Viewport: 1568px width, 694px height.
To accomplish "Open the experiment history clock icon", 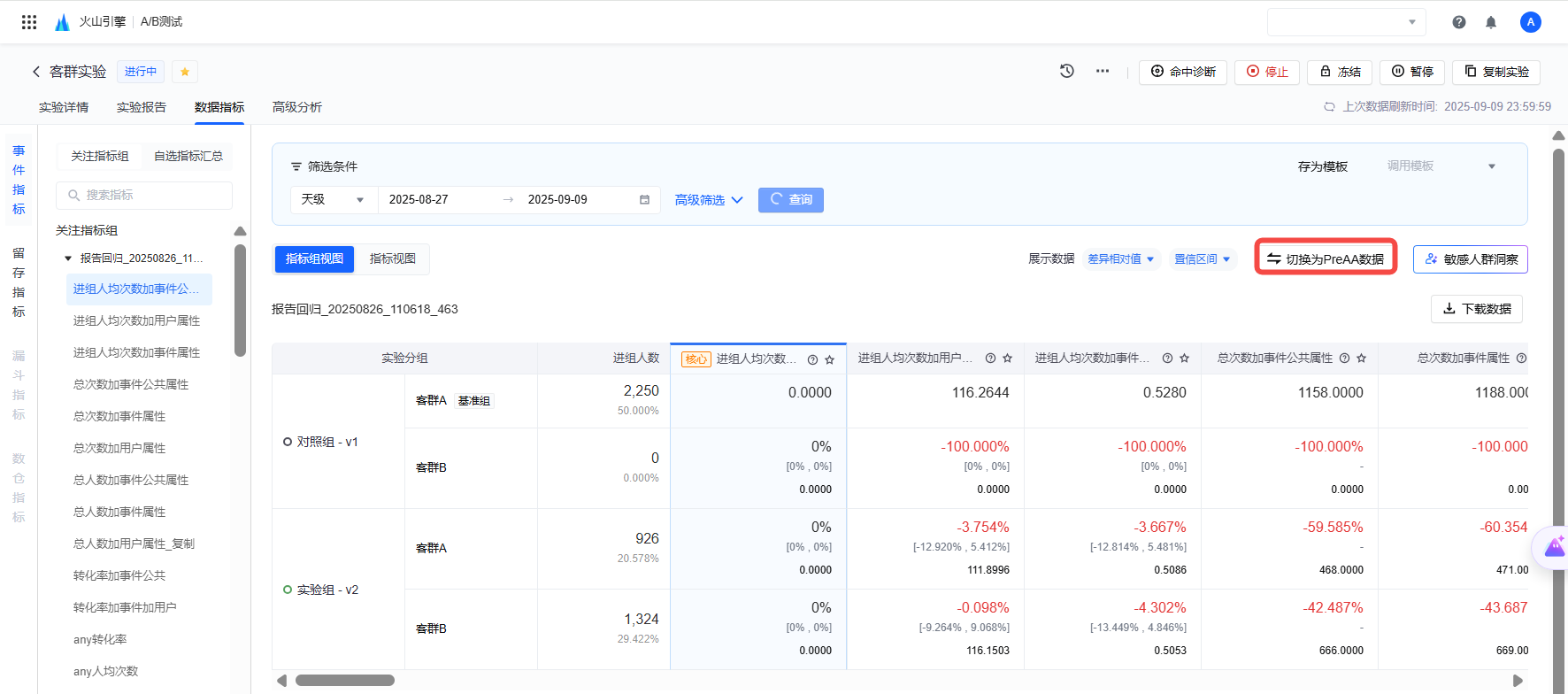I will coord(1067,71).
